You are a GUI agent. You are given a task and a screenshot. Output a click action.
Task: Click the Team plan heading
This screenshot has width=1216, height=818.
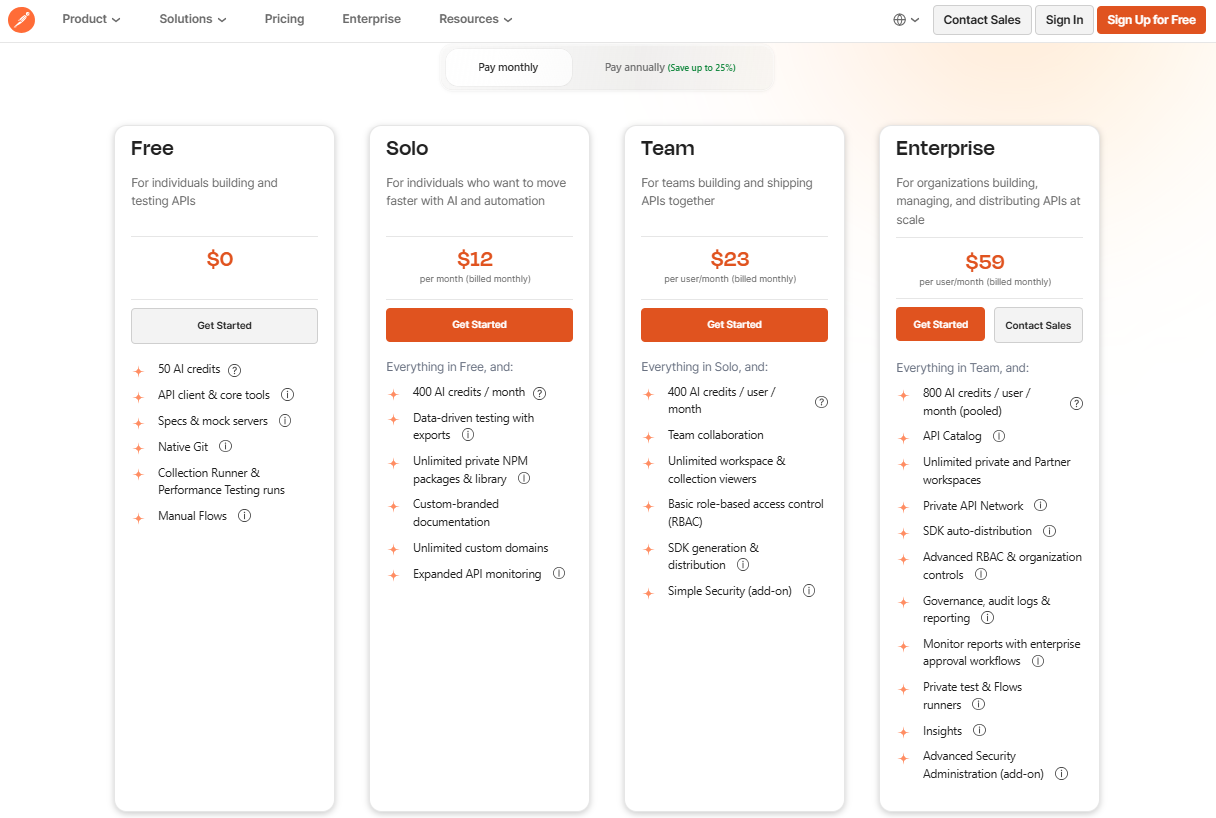668,148
